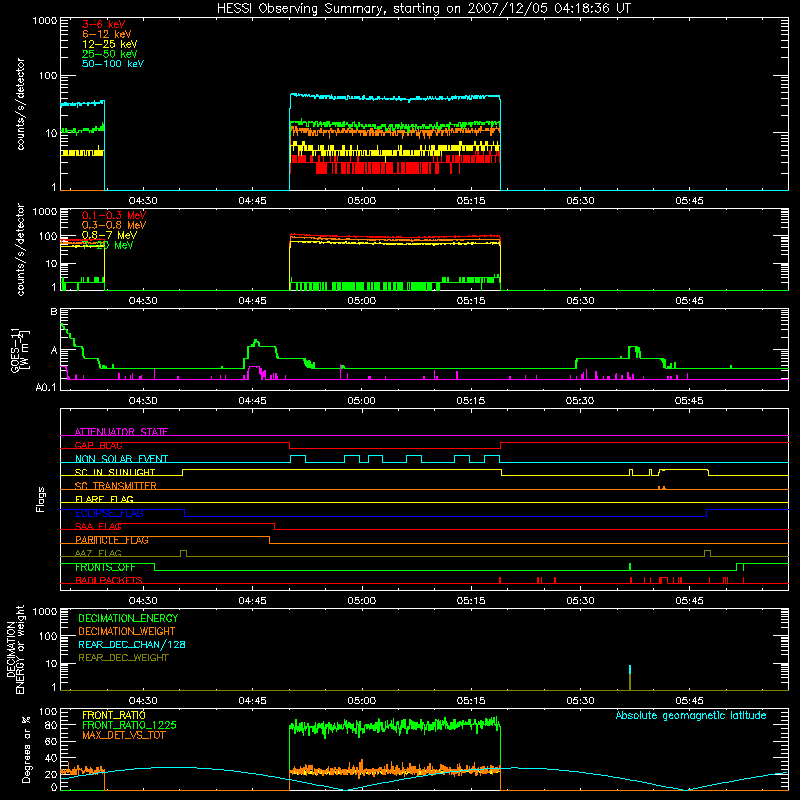Select the DECIMATION_ENERGY legend entry
The height and width of the screenshot is (800, 800).
pos(128,618)
